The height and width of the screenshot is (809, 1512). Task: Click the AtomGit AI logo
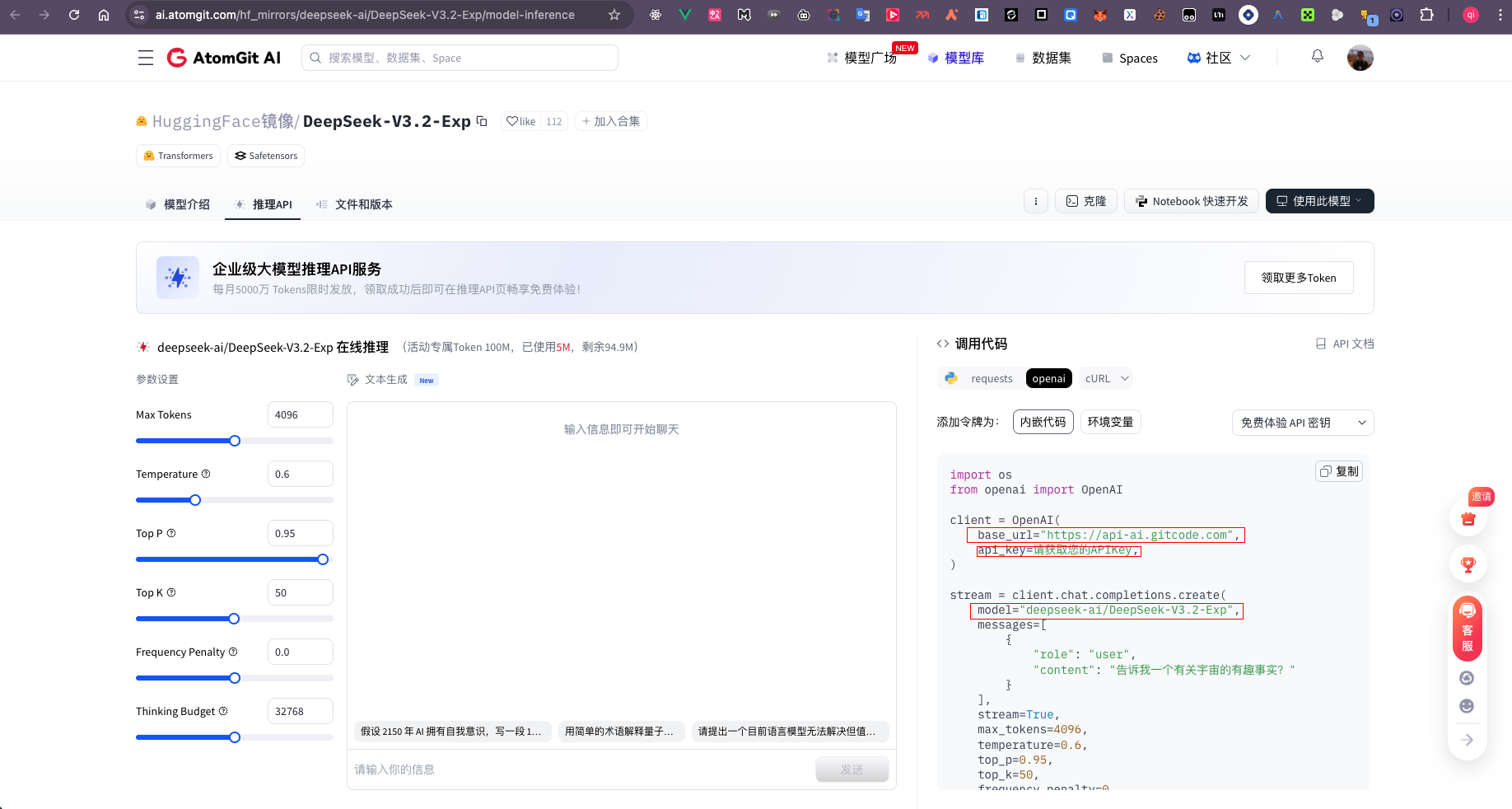point(224,58)
